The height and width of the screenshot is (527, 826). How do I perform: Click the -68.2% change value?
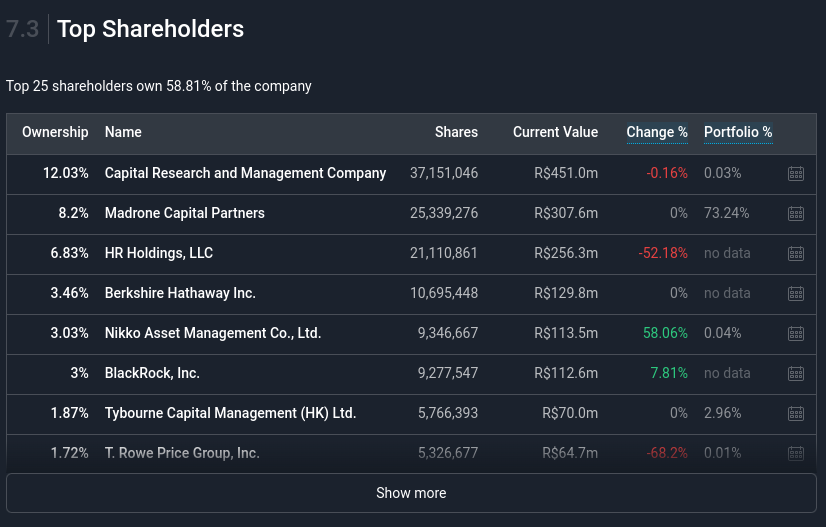(667, 453)
